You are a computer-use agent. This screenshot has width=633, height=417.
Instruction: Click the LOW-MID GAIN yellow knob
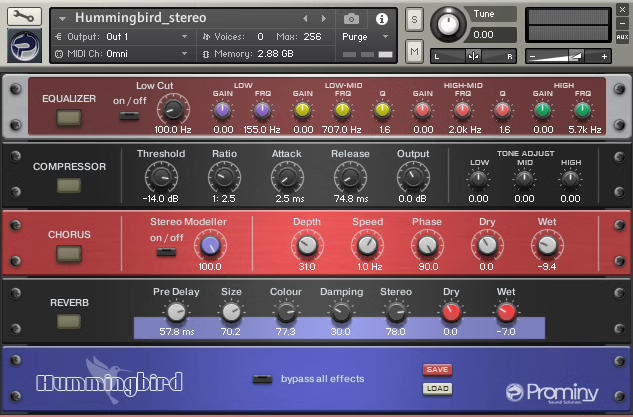[302, 110]
